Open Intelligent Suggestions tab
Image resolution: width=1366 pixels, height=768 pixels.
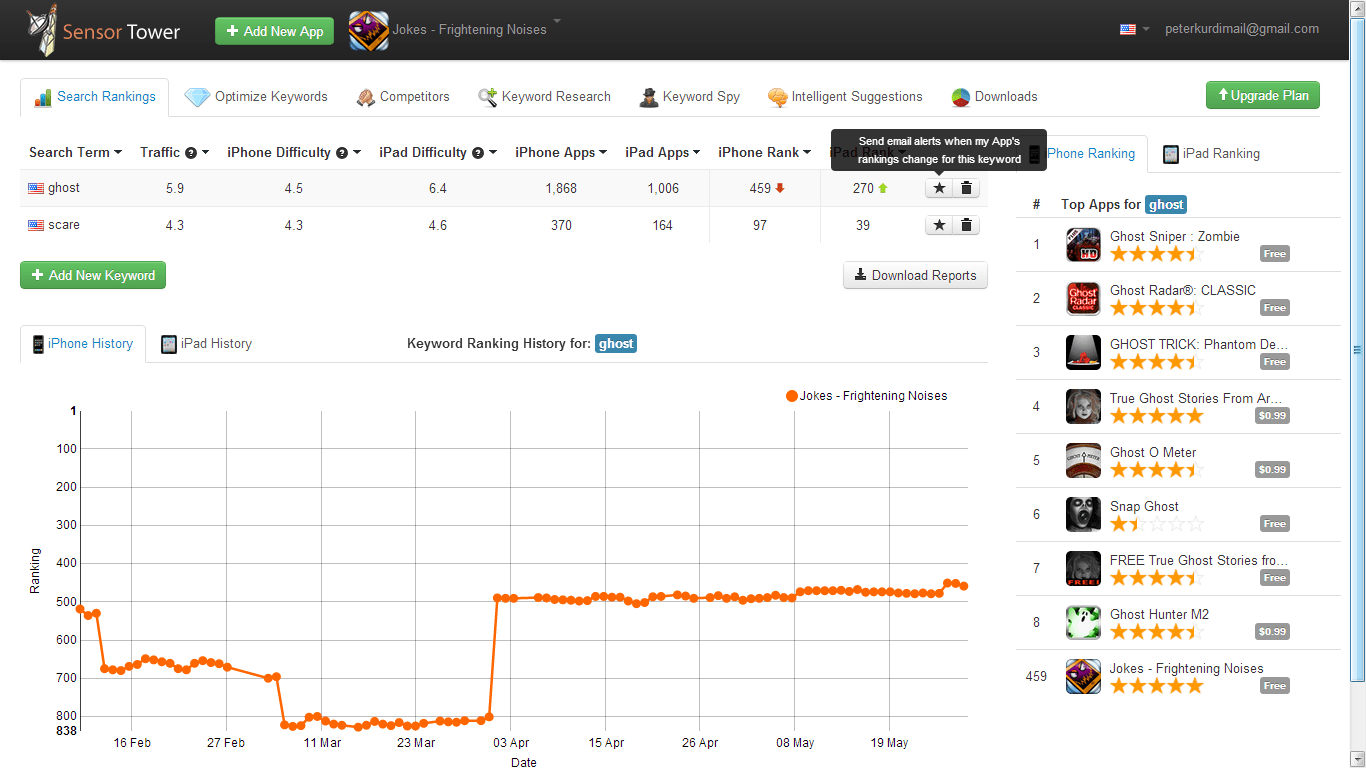pyautogui.click(x=845, y=97)
